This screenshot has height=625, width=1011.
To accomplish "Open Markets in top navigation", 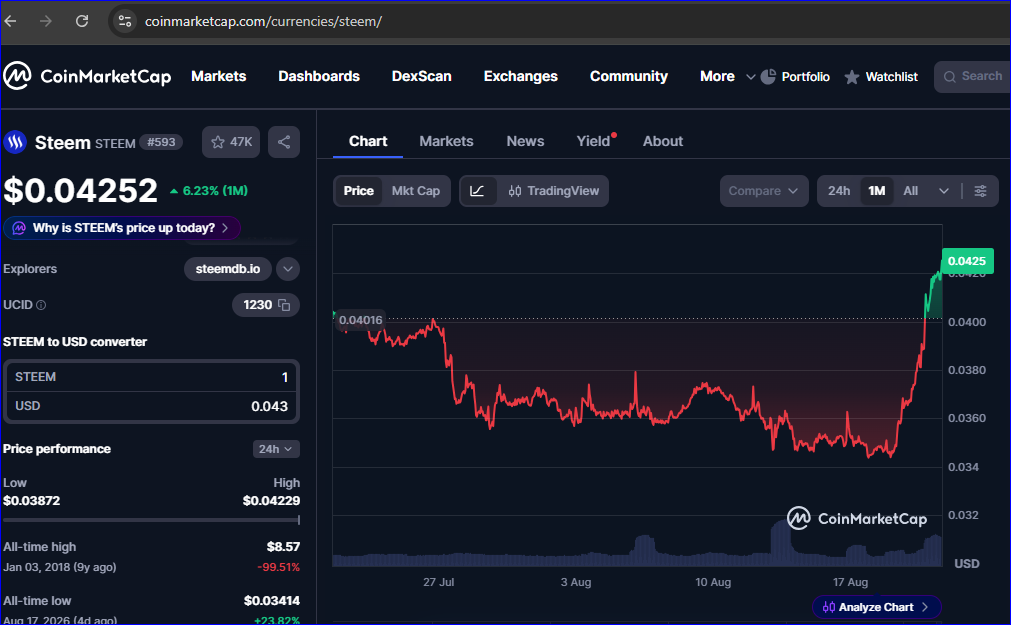I will tap(219, 76).
